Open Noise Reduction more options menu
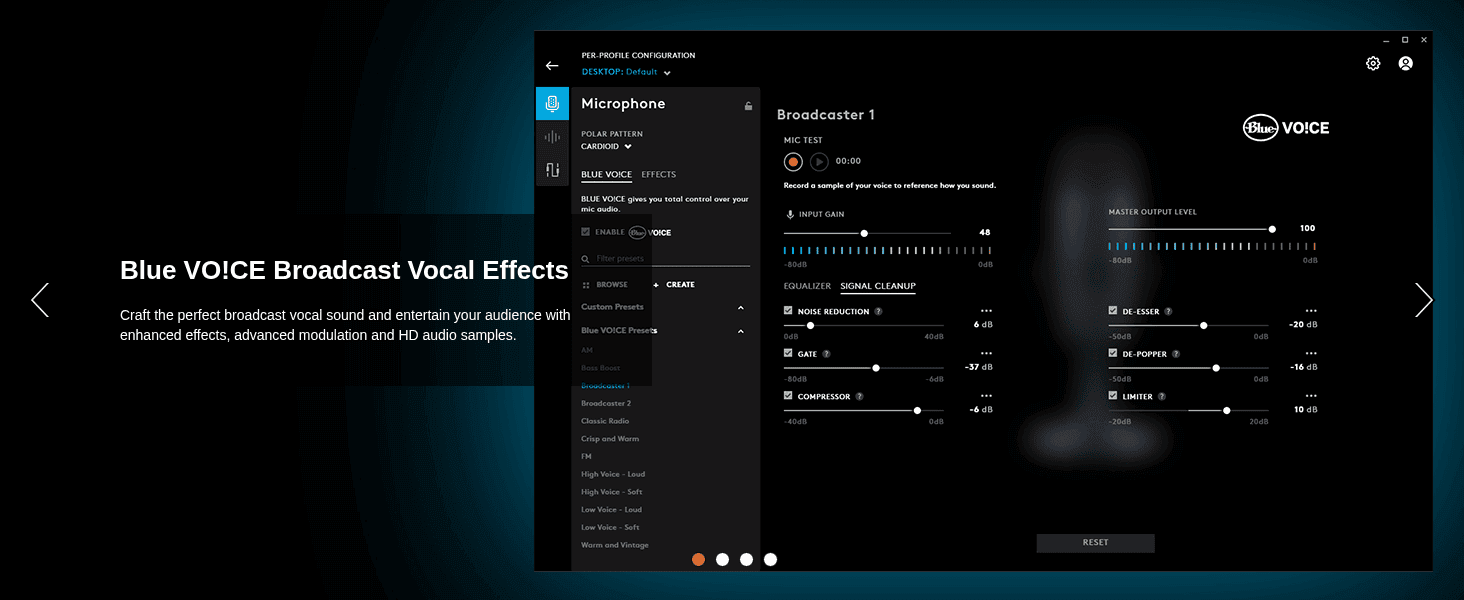 point(986,311)
